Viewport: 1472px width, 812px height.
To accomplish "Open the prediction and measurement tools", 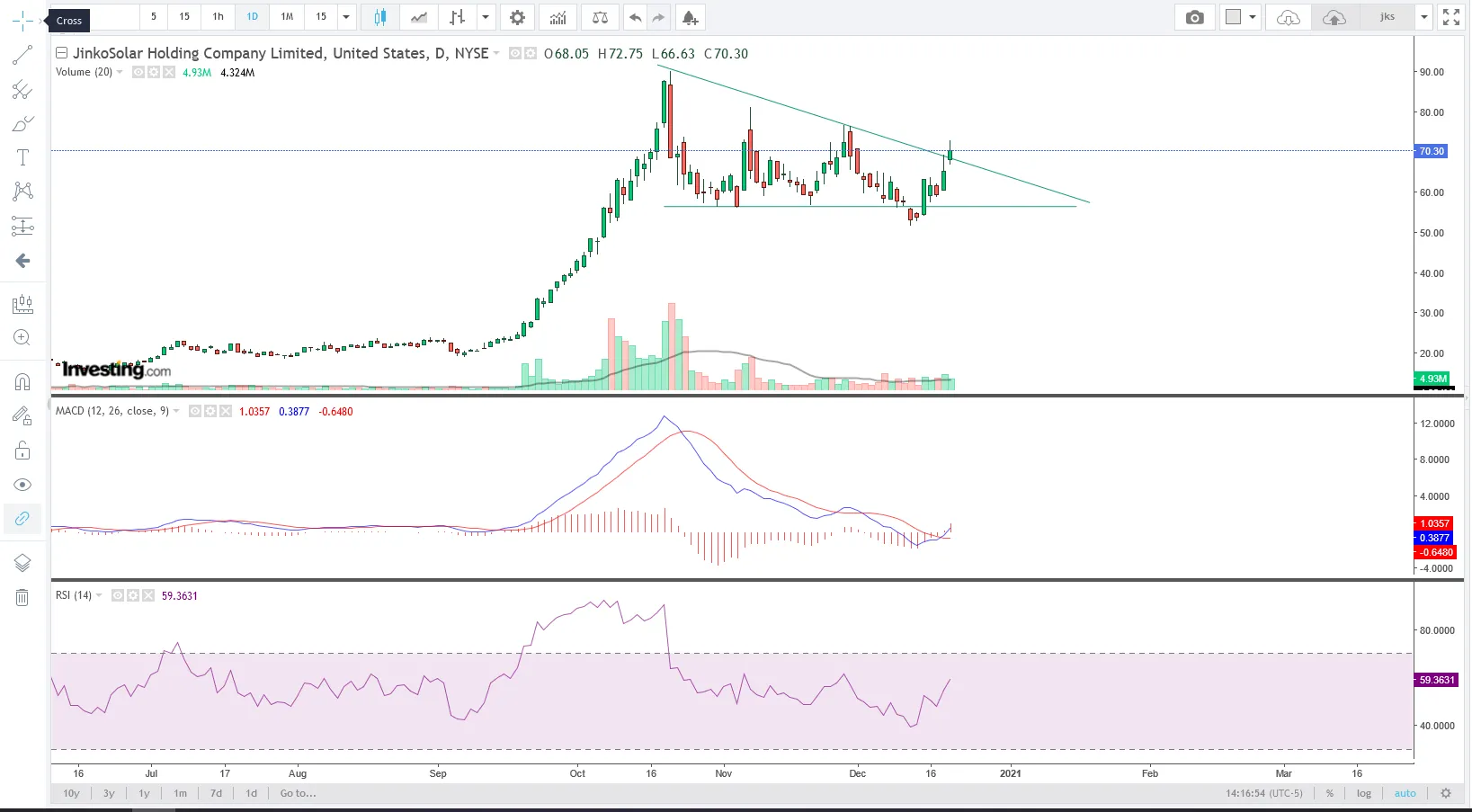I will click(22, 226).
